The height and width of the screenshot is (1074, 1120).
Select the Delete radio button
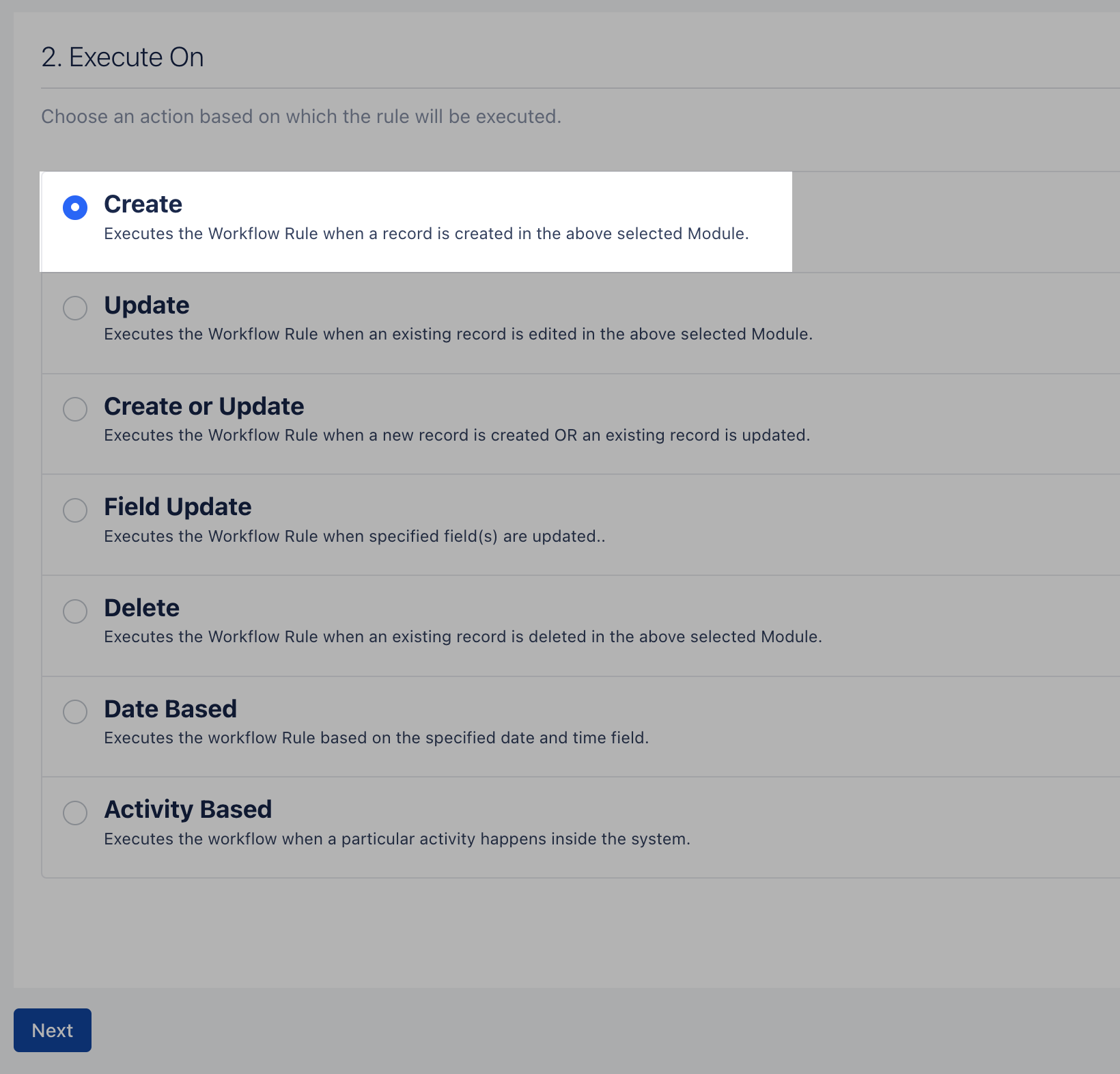[75, 611]
